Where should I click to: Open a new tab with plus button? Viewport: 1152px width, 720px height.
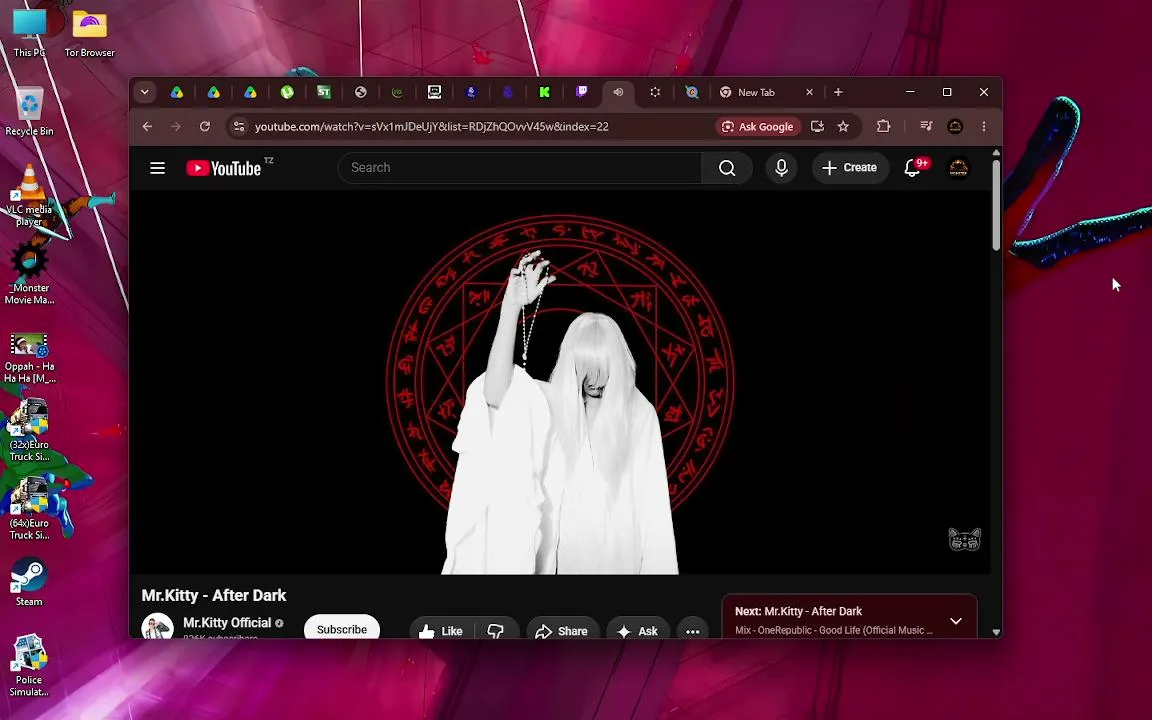click(838, 92)
